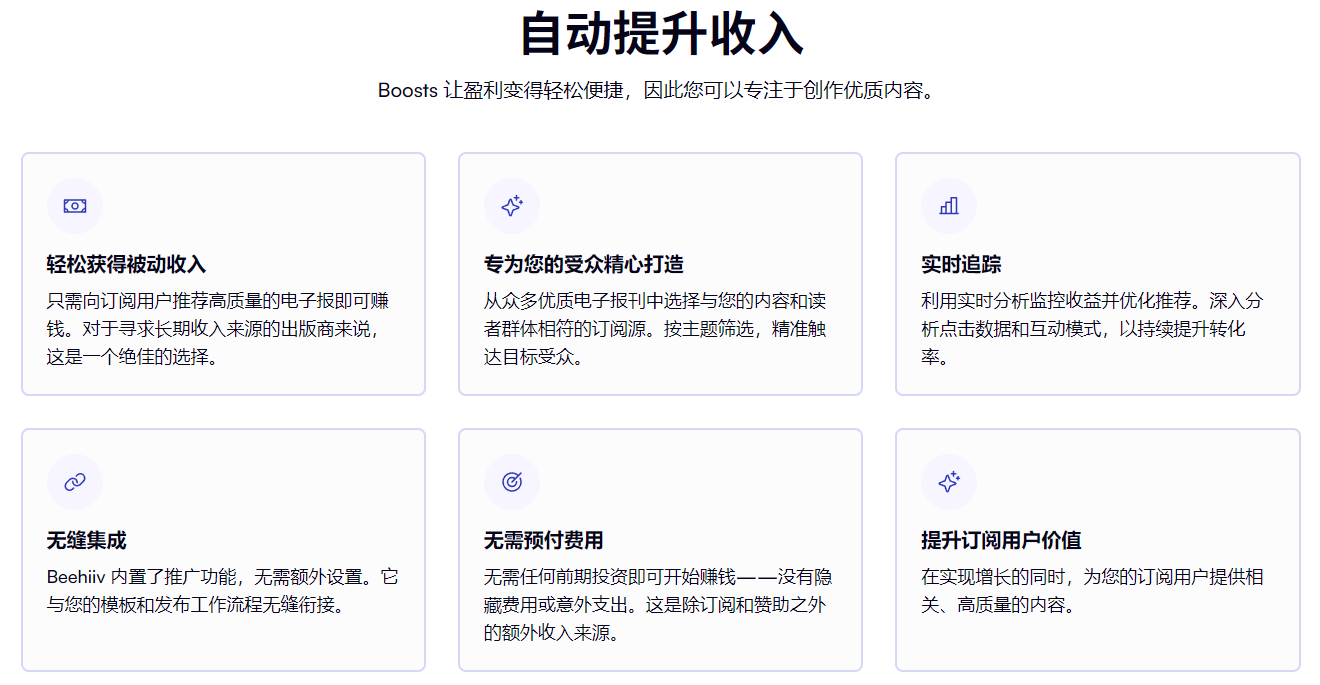1320x685 pixels.
Task: Click the main heading 自动提升收入
Action: tap(660, 34)
